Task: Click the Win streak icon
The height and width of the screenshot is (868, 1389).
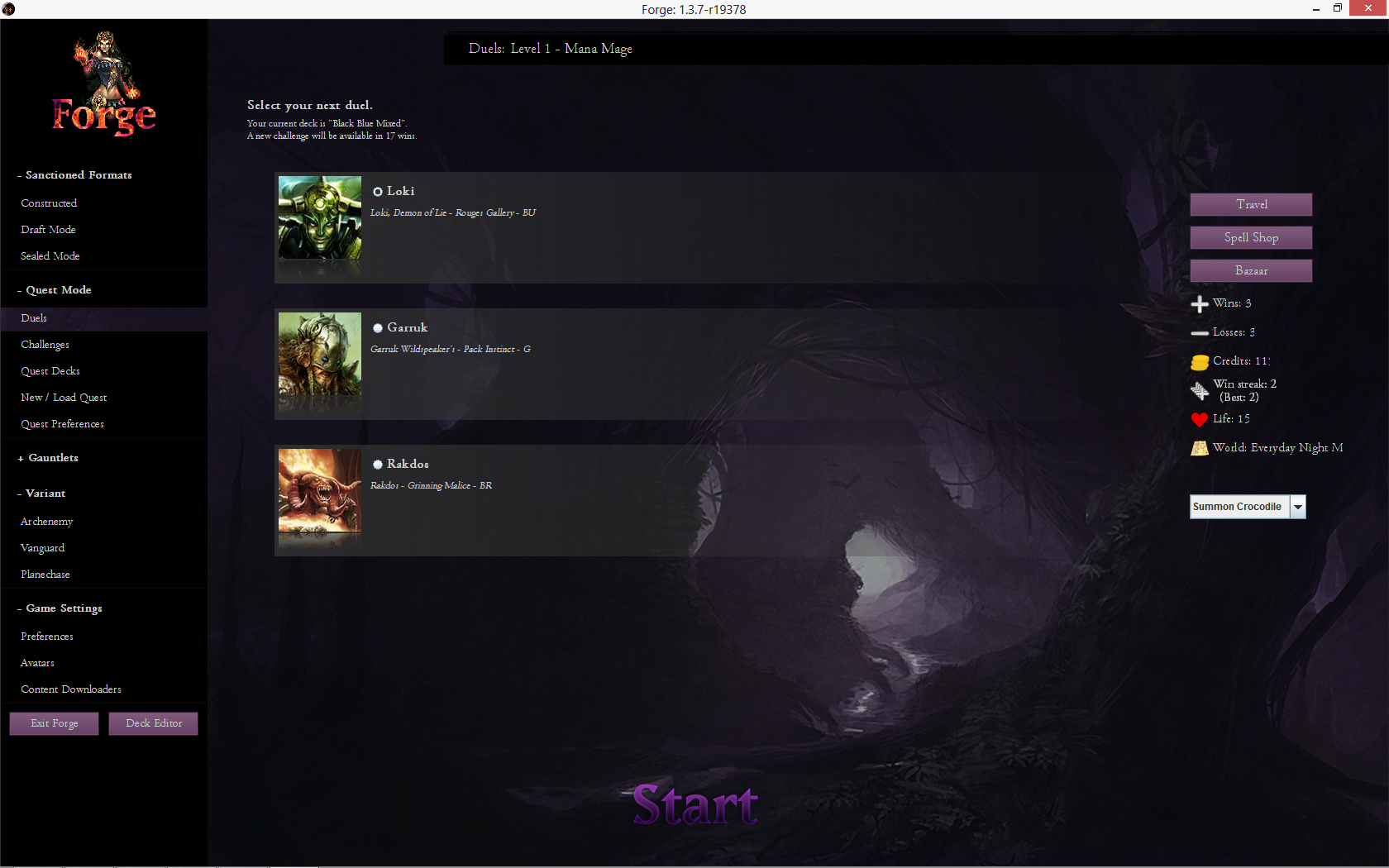Action: (x=1200, y=390)
